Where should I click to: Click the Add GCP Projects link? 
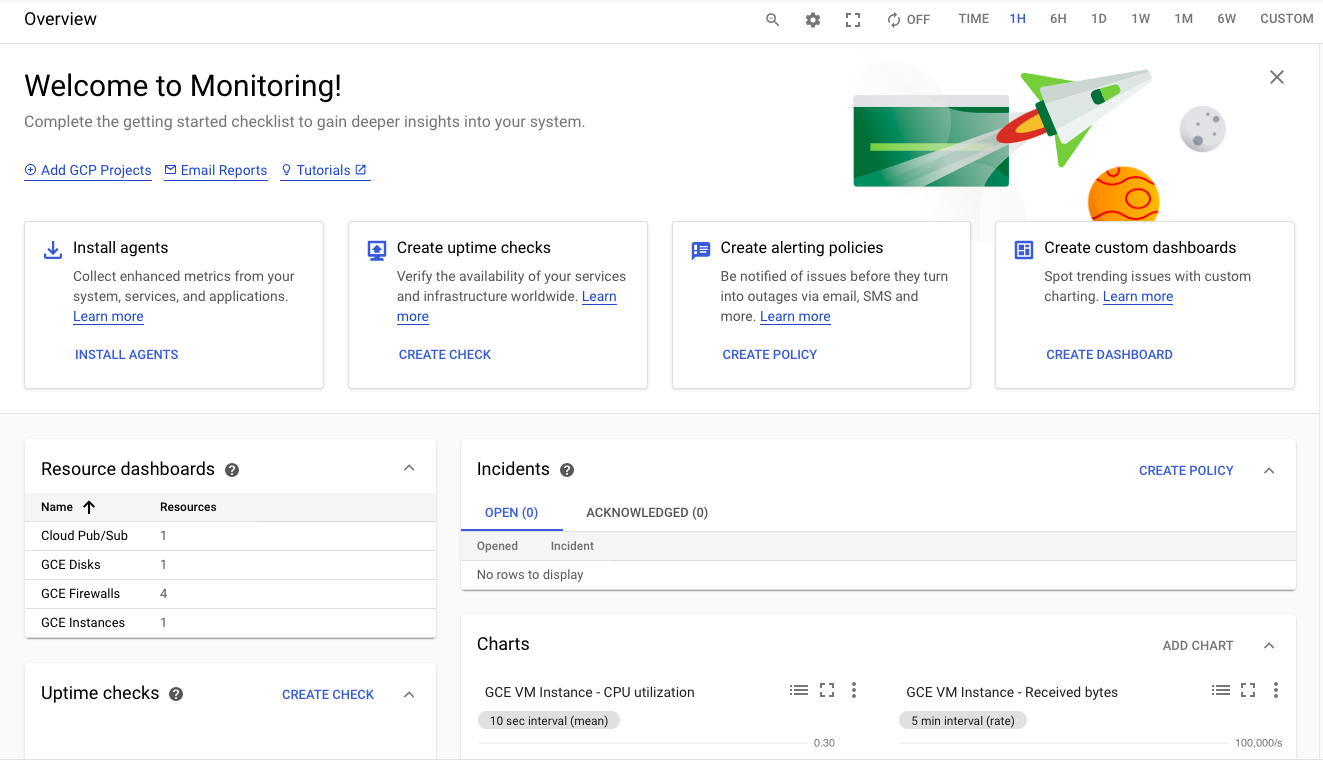pyautogui.click(x=88, y=170)
